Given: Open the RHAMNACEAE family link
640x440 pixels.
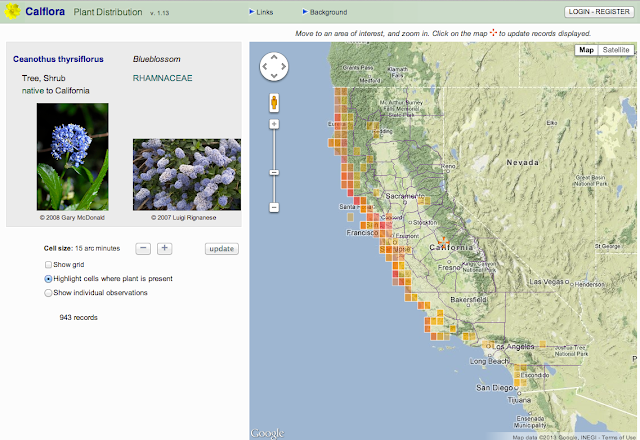Looking at the screenshot, I should coord(162,78).
